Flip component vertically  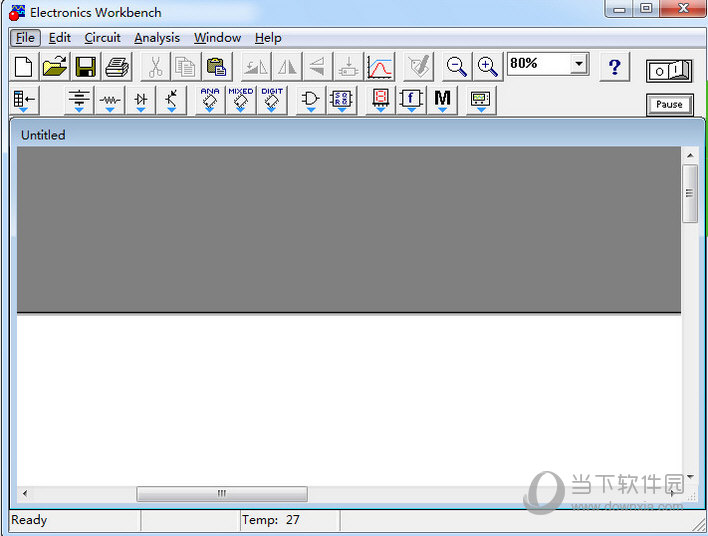318,67
